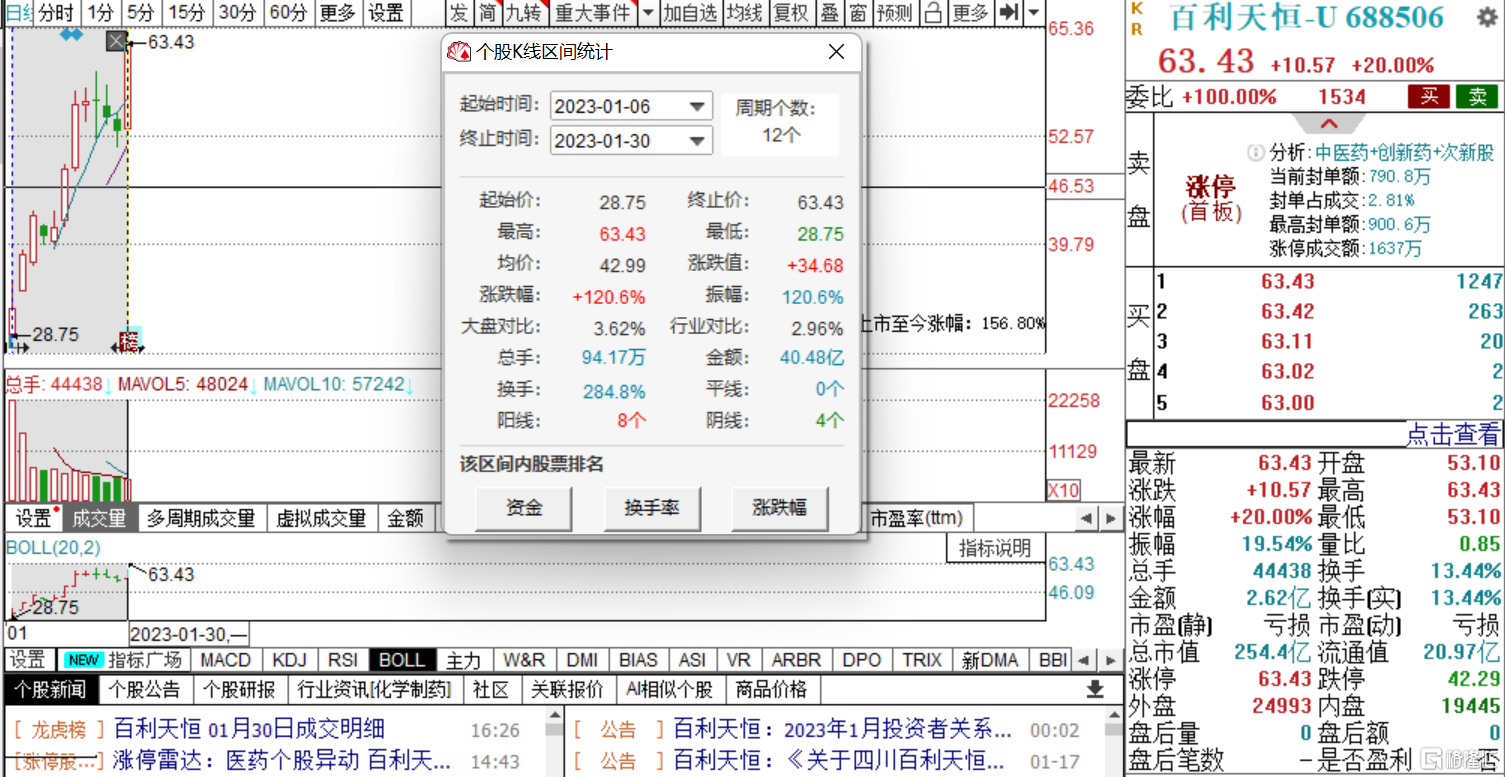Image resolution: width=1505 pixels, height=777 pixels.
Task: Open announcement 2023年1月投资者关系
Action: click(844, 728)
